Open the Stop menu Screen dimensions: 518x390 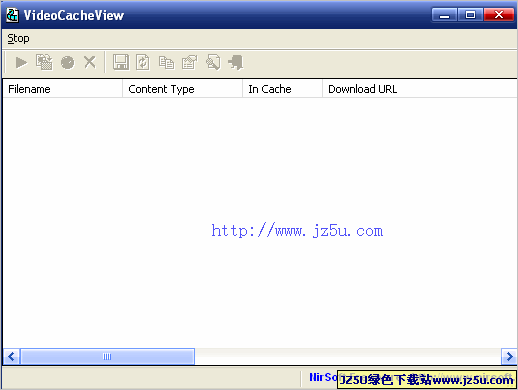[x=18, y=38]
